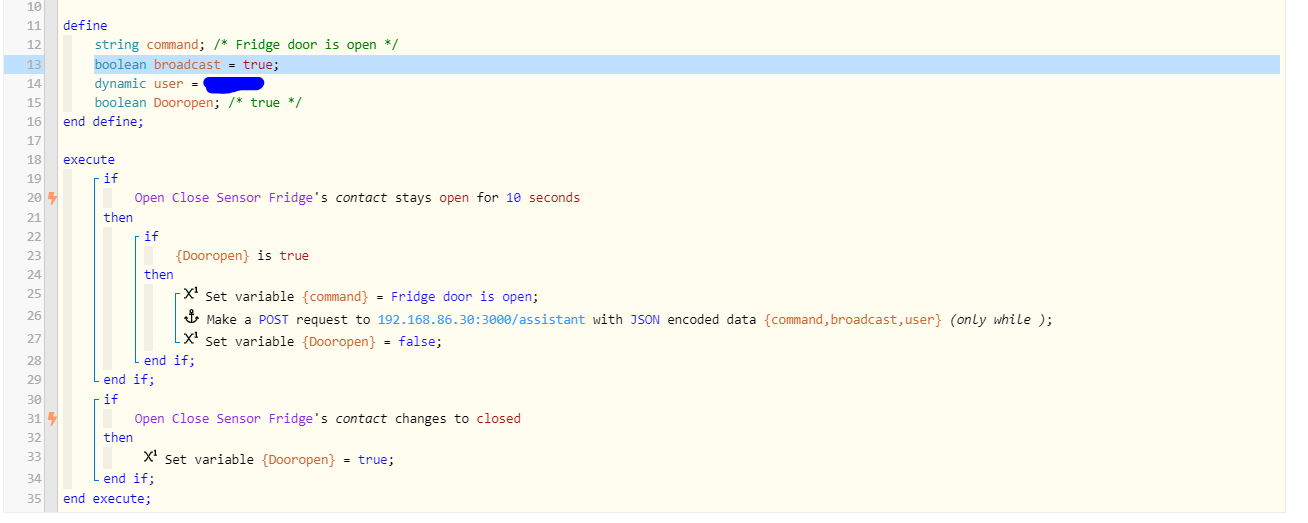Click the '(only while );' restriction text
Viewport: 1308px width, 523px height.
[x=1001, y=320]
